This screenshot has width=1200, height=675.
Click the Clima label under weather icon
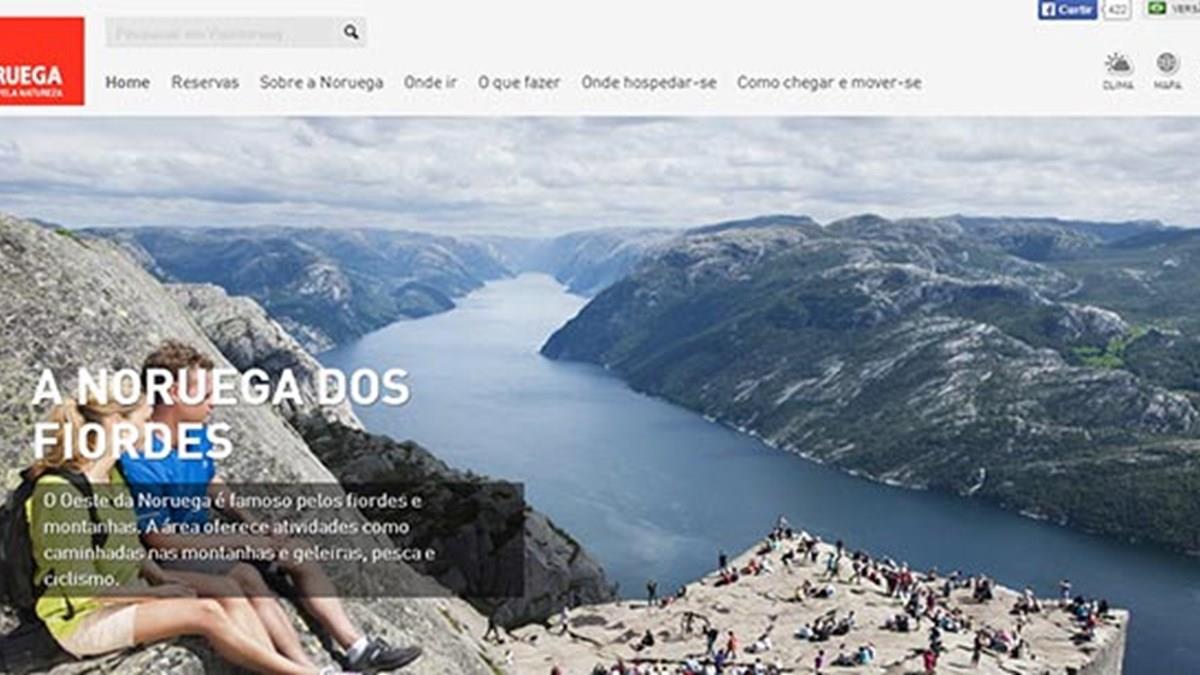tap(1118, 86)
